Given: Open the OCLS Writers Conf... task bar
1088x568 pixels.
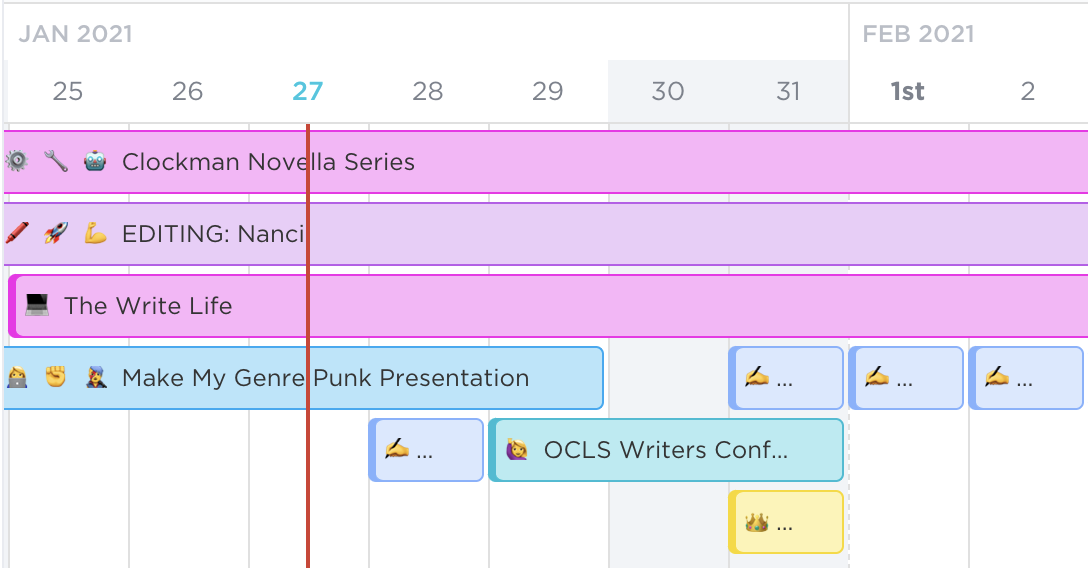Looking at the screenshot, I should (x=666, y=450).
